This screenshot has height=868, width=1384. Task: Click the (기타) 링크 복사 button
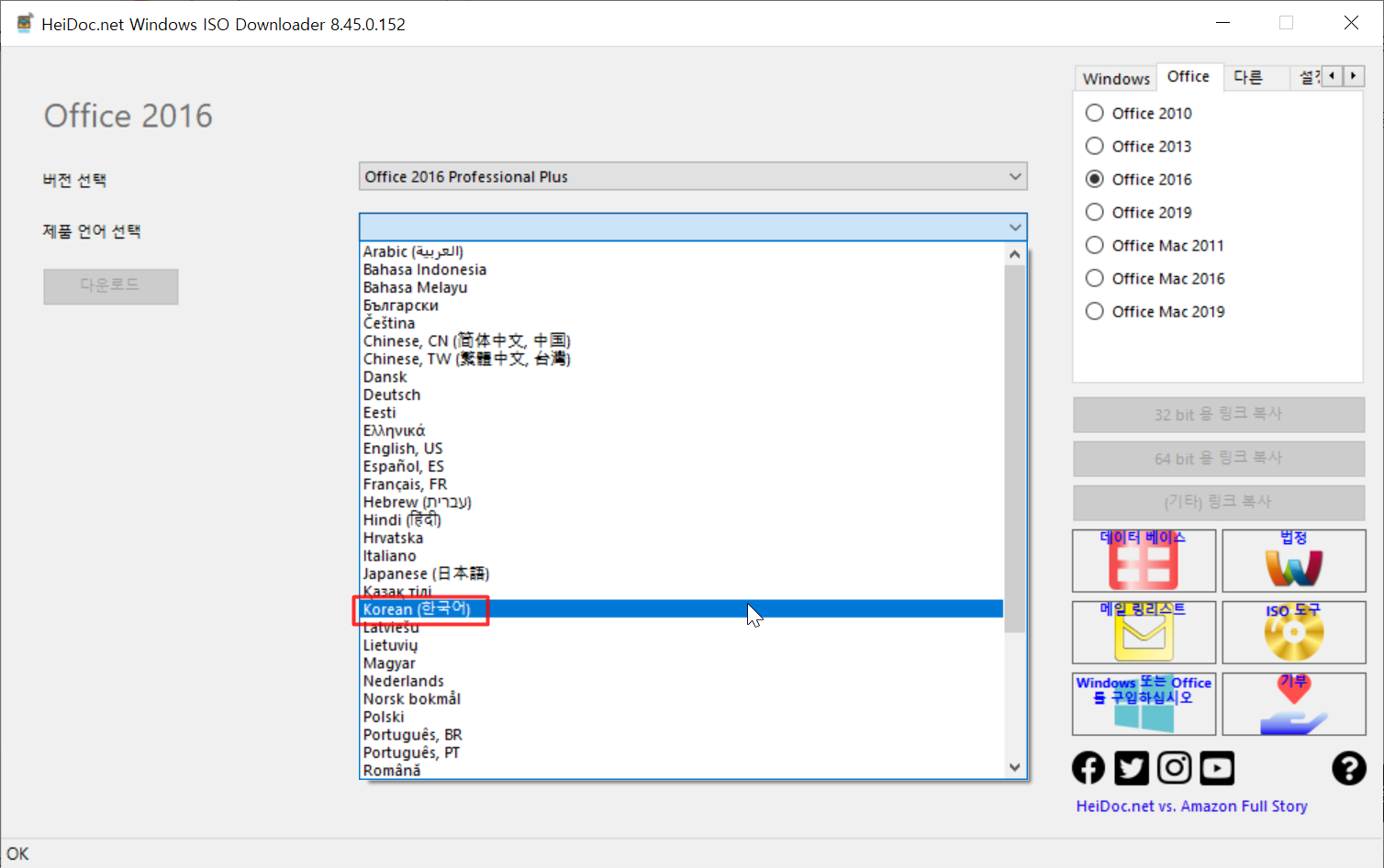pyautogui.click(x=1219, y=503)
